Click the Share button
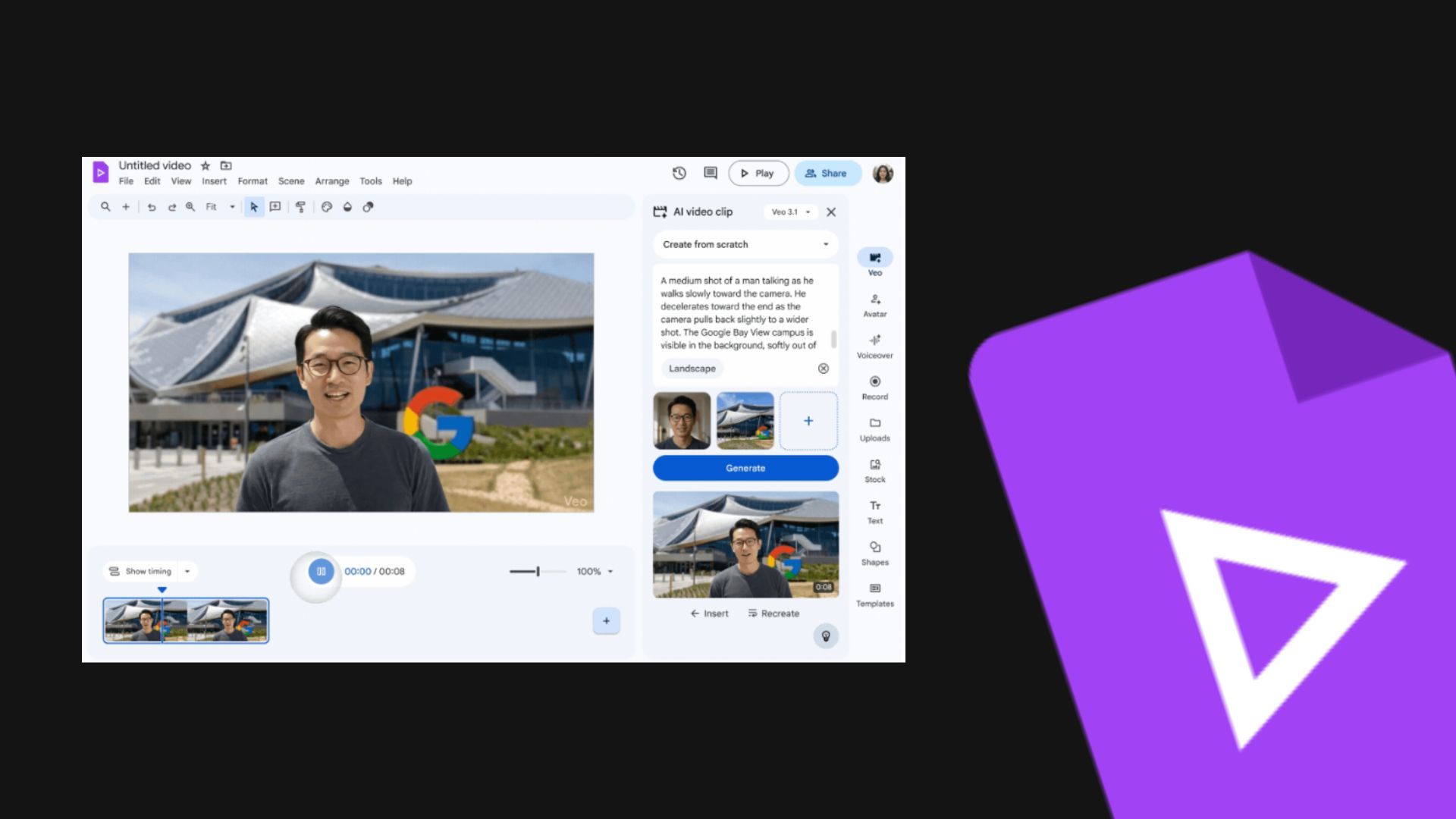 (x=827, y=173)
